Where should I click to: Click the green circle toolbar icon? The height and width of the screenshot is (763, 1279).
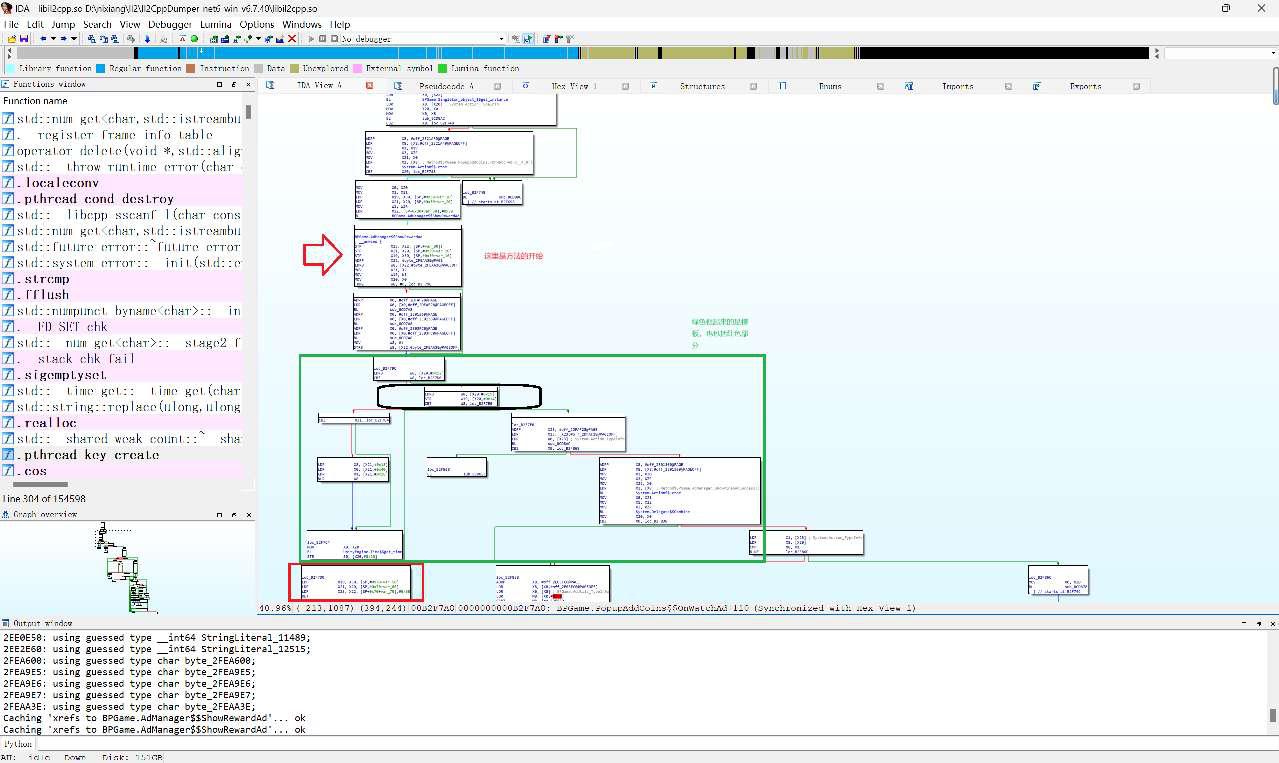(194, 39)
